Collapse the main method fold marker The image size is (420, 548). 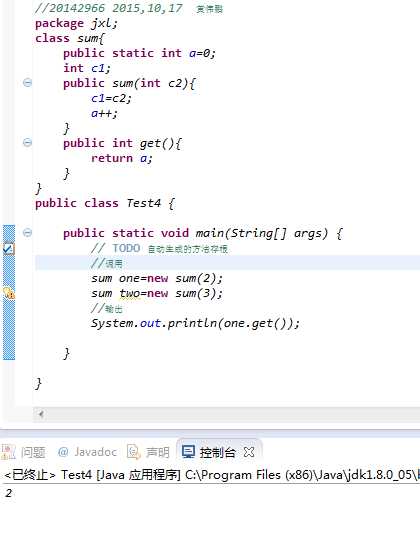coord(27,232)
